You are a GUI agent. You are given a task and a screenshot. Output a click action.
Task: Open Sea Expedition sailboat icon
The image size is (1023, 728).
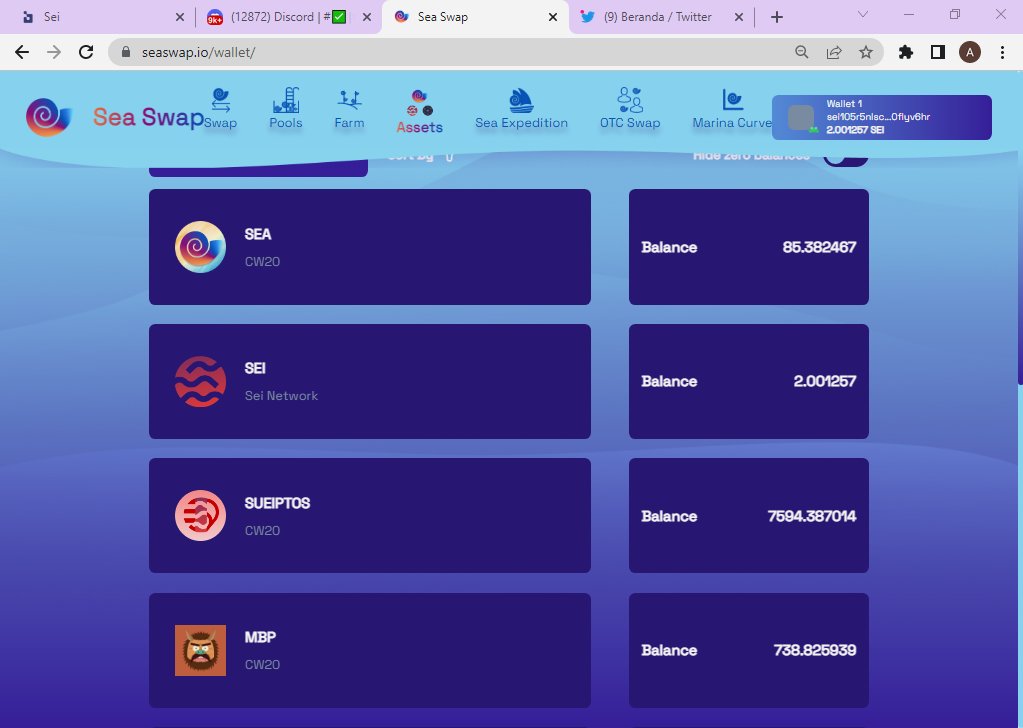tap(521, 100)
